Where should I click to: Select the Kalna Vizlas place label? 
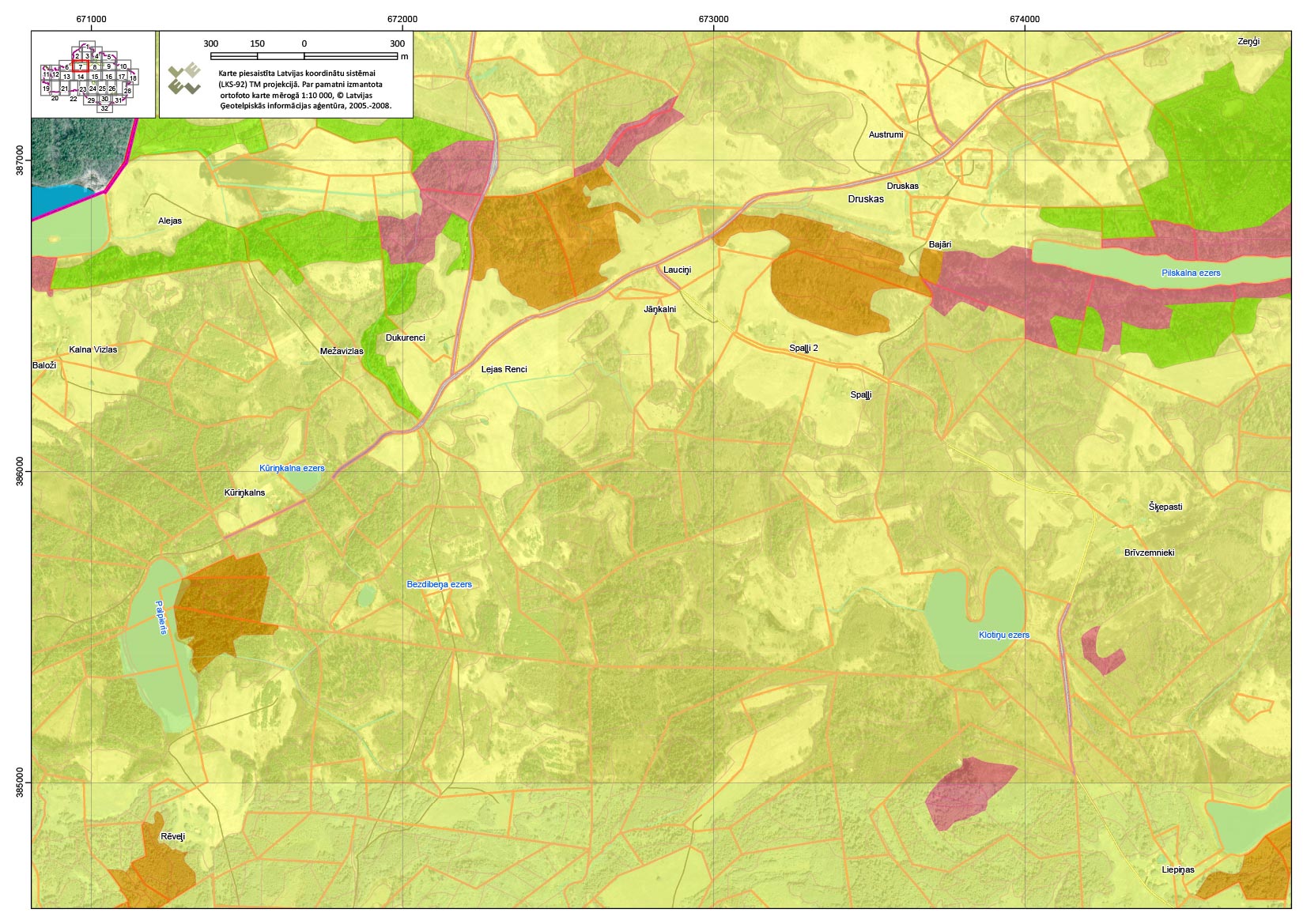(x=93, y=350)
